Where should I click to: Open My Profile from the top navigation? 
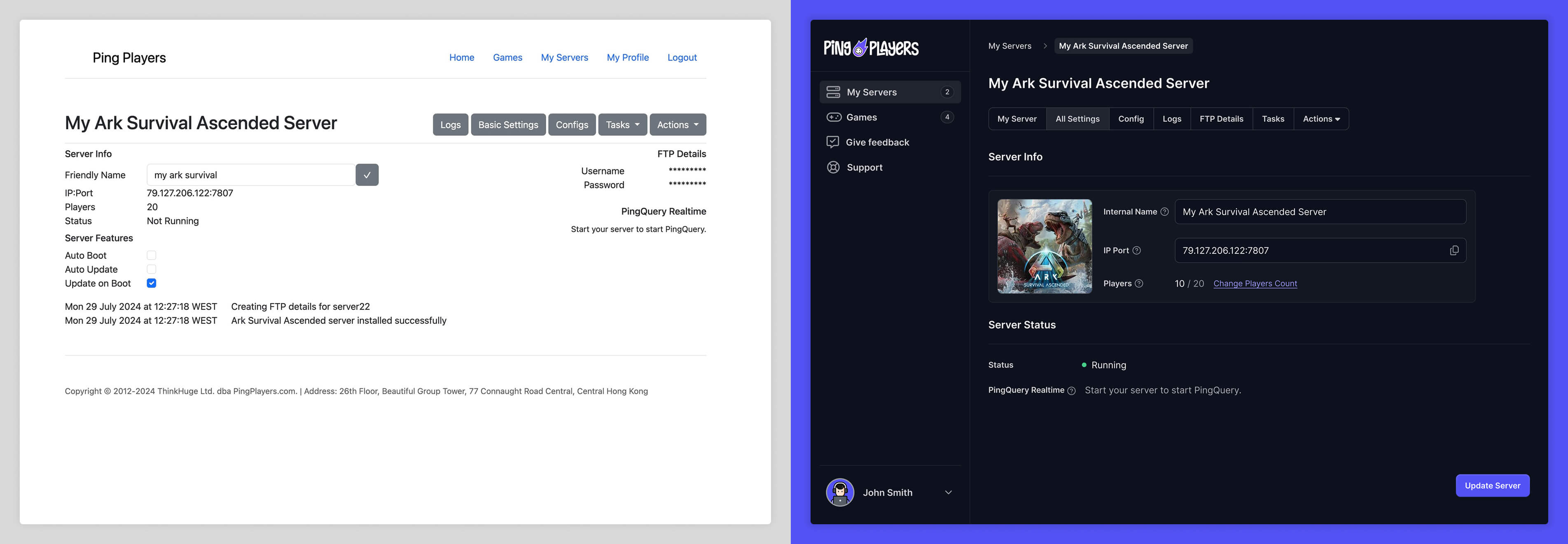click(x=628, y=57)
